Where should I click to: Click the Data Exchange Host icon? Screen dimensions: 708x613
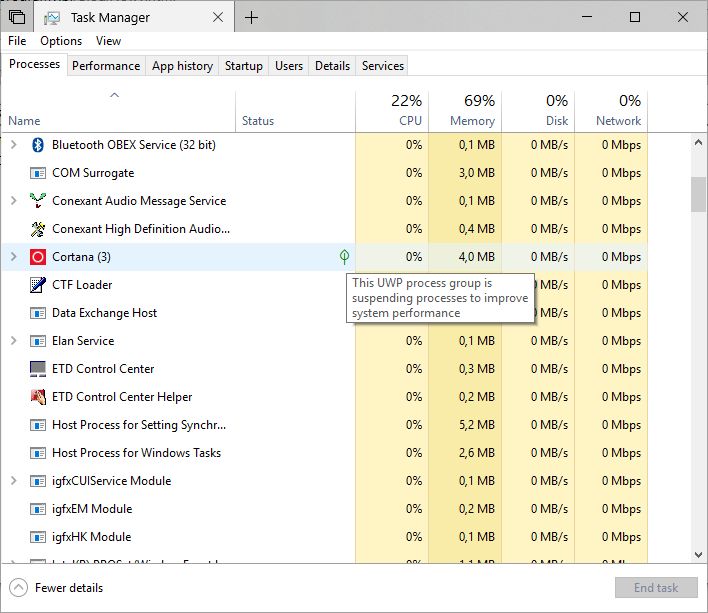(x=38, y=313)
